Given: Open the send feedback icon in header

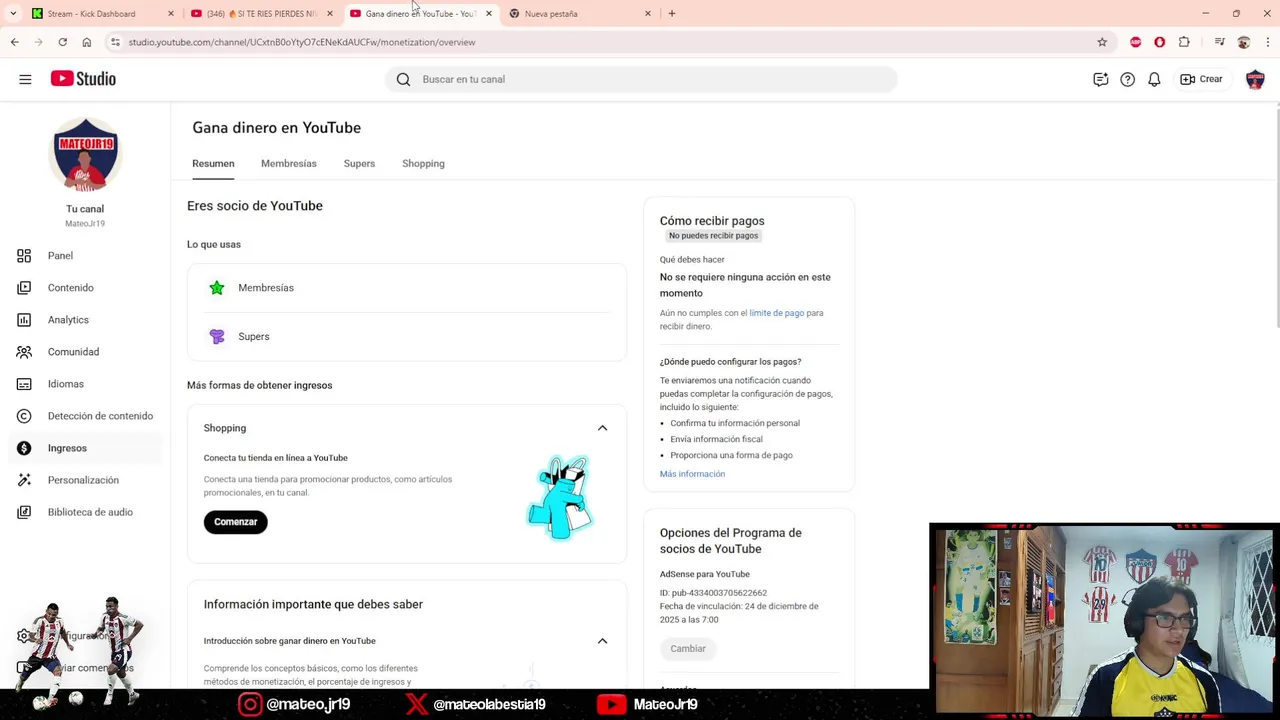Looking at the screenshot, I should (x=1100, y=79).
